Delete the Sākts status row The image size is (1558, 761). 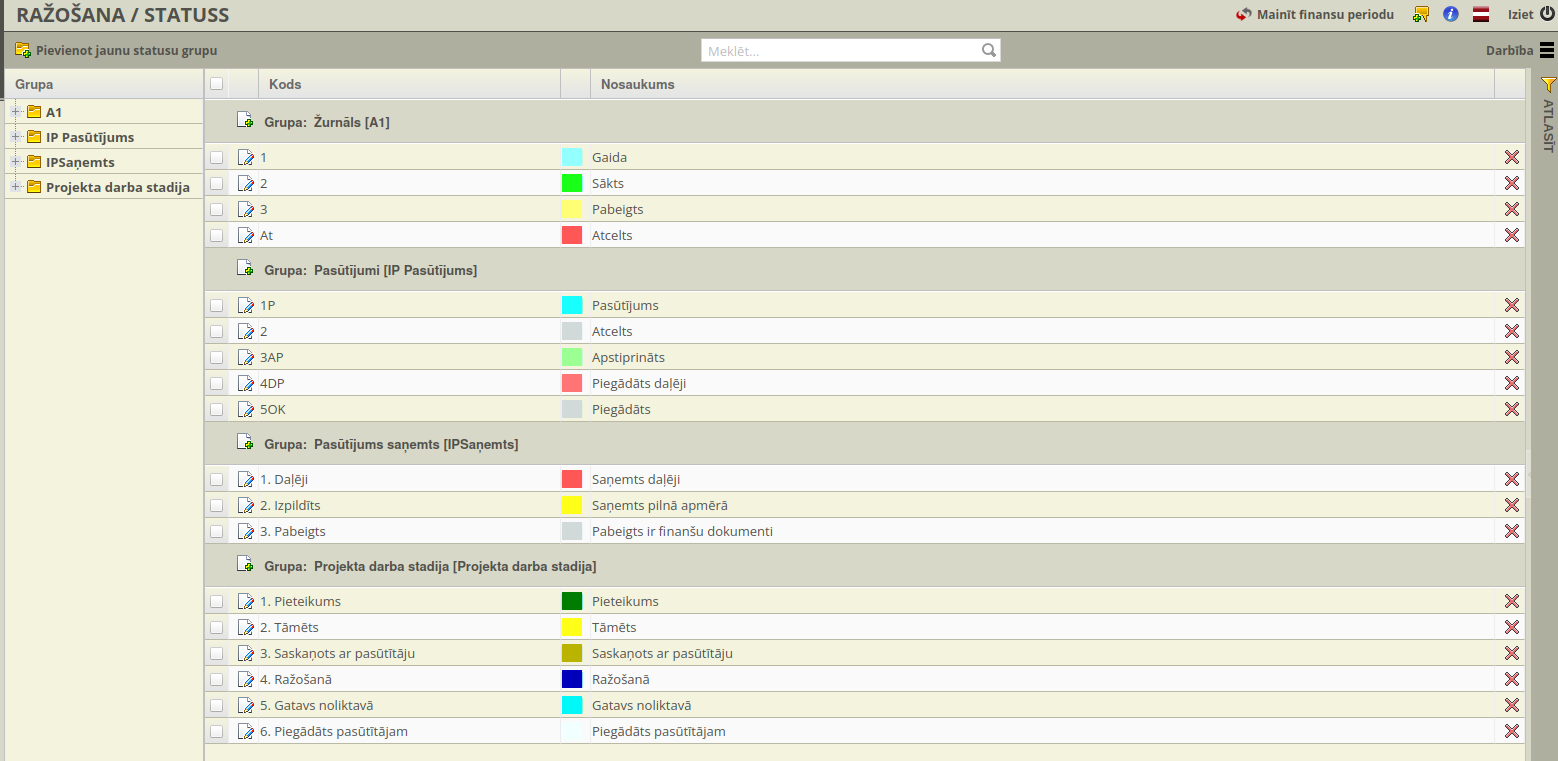pyautogui.click(x=1511, y=183)
